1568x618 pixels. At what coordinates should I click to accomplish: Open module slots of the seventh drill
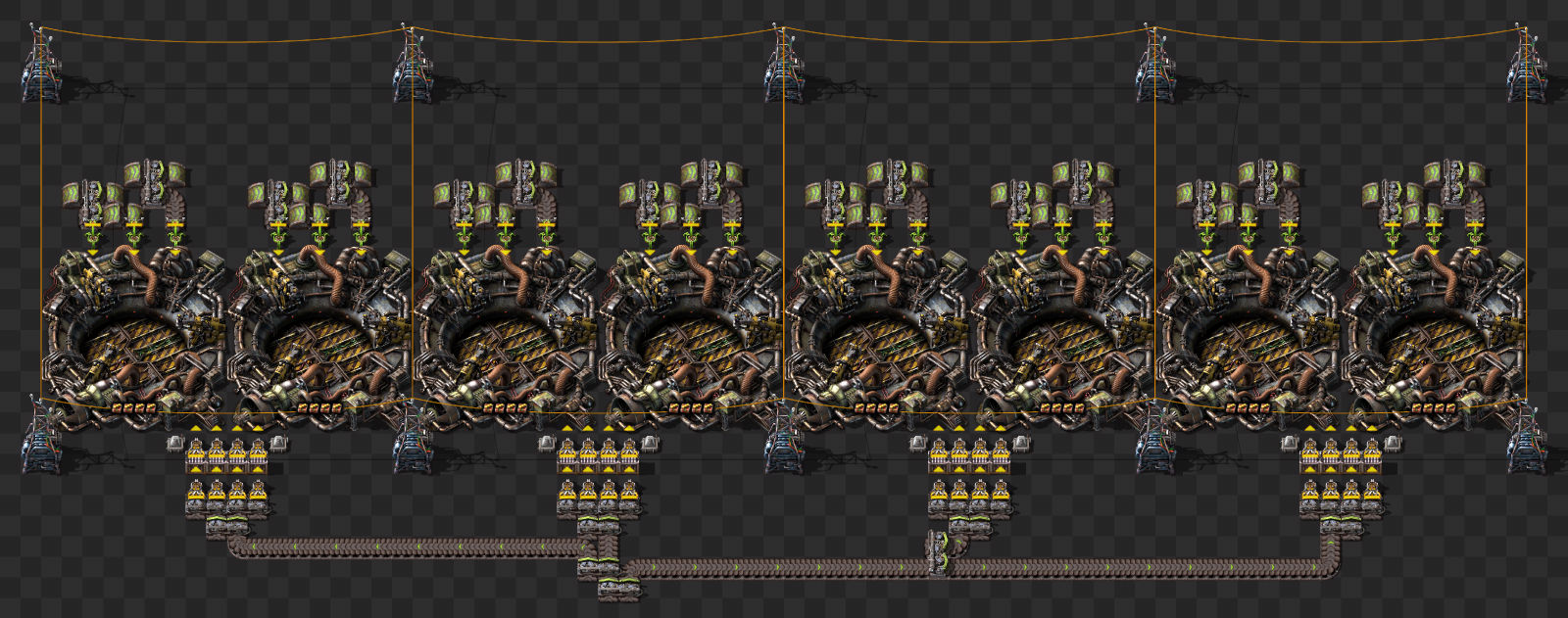1249,407
